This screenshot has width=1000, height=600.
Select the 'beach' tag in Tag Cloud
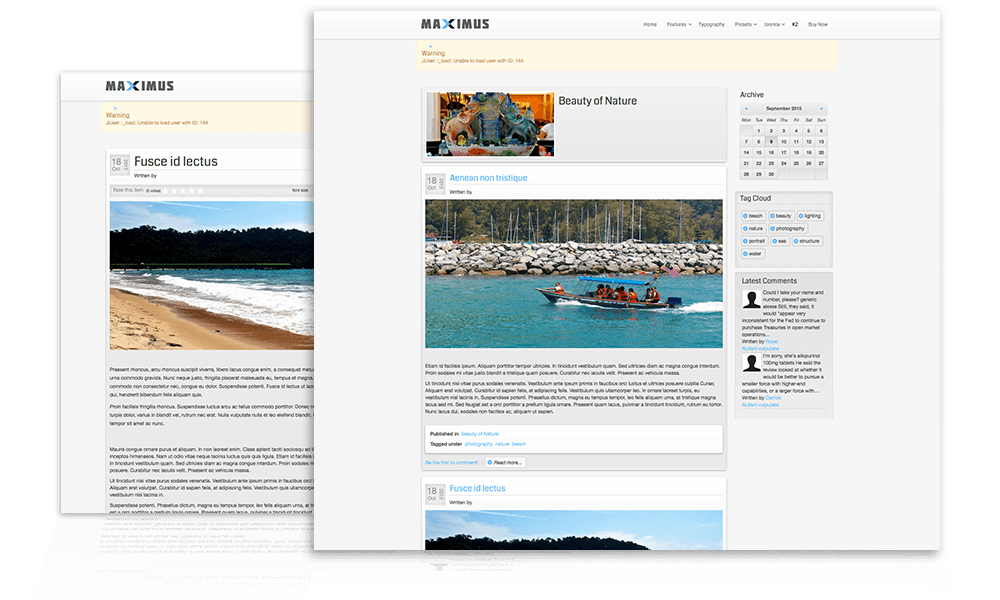[753, 216]
